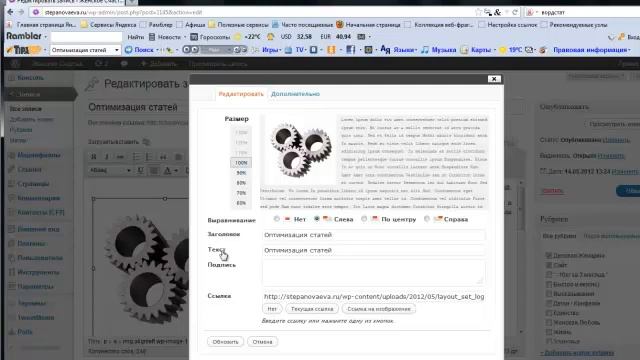This screenshot has height=360, width=640.
Task: Select alignment Справа radio button
Action: (x=427, y=219)
